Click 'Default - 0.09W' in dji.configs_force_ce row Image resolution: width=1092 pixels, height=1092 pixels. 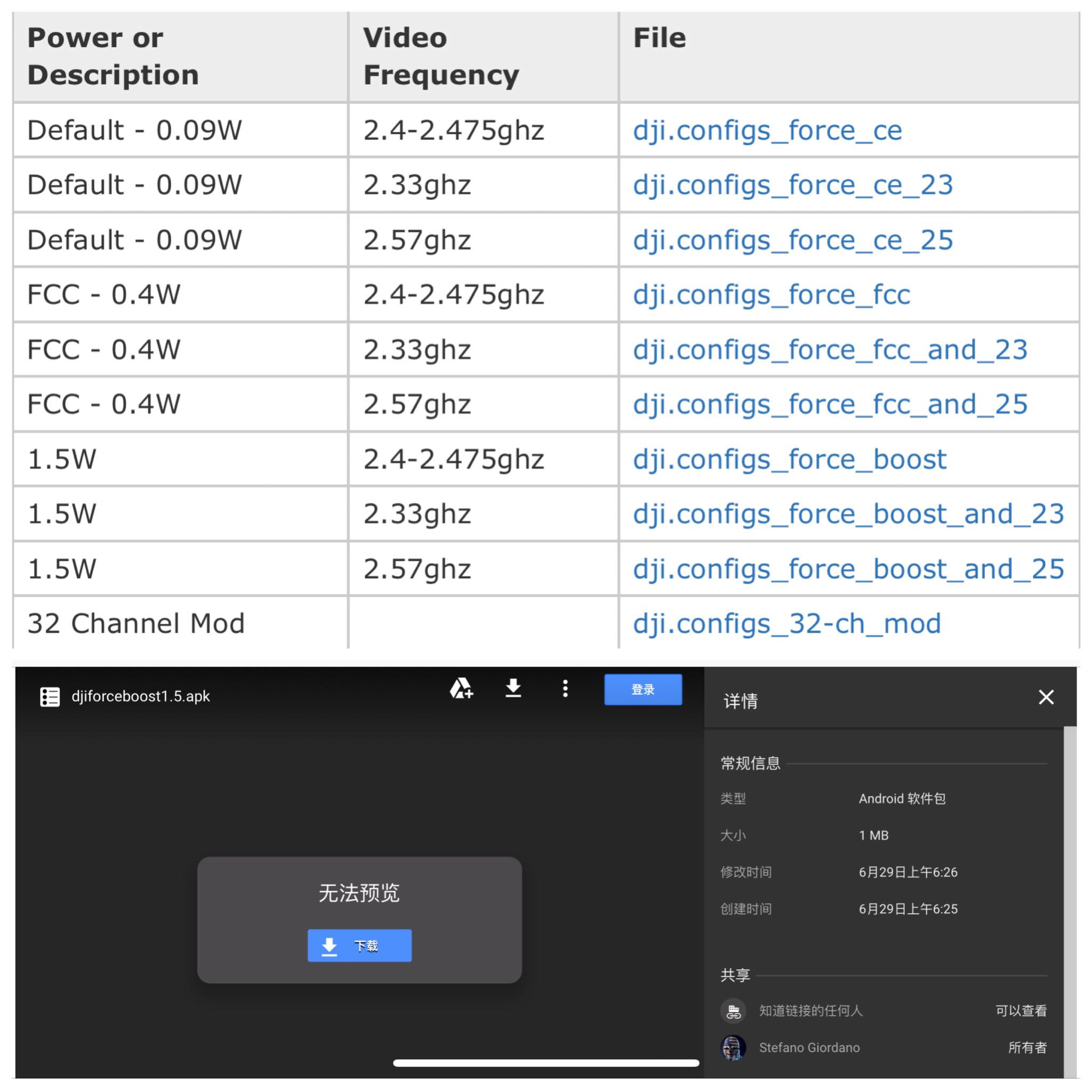point(134,131)
